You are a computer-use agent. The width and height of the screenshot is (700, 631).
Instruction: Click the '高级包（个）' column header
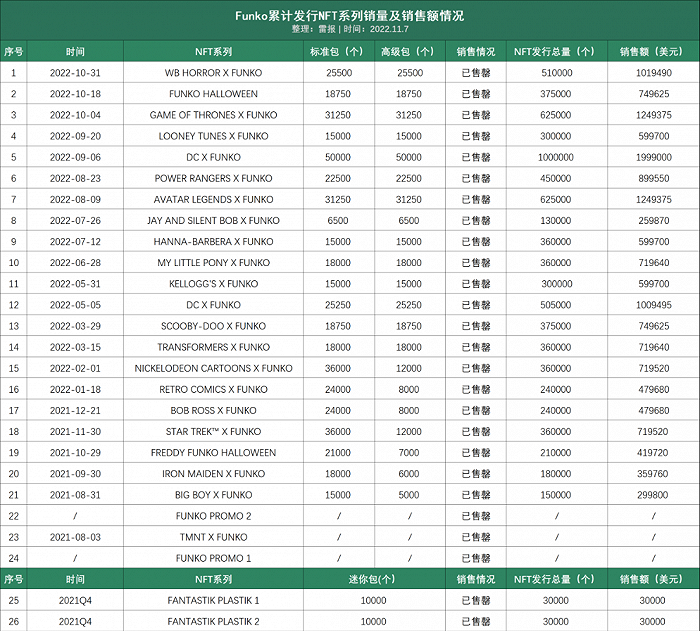(409, 52)
